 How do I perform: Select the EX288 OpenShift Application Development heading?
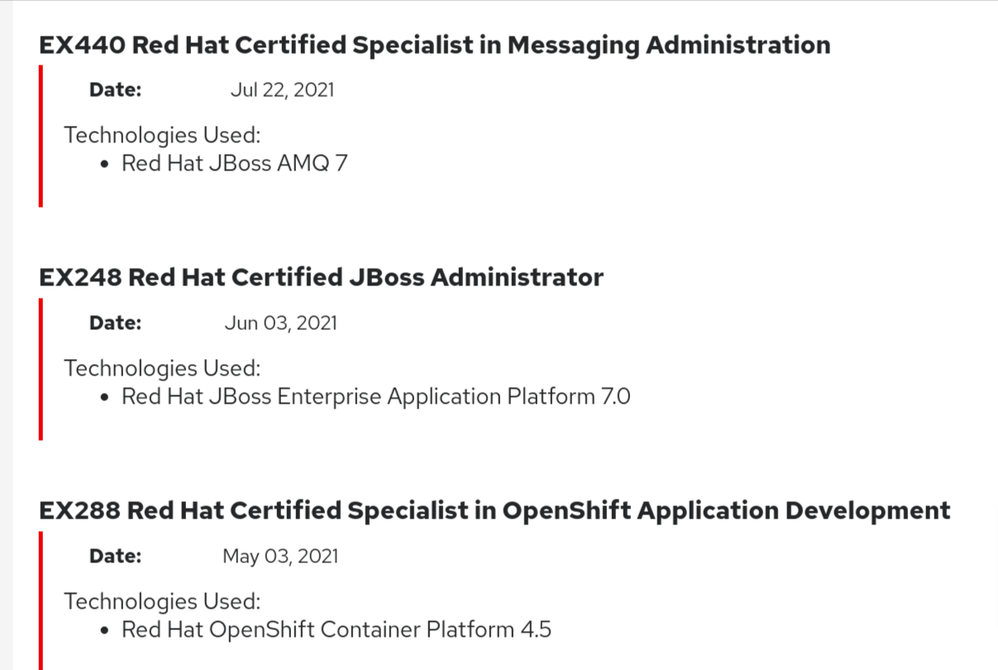click(494, 511)
